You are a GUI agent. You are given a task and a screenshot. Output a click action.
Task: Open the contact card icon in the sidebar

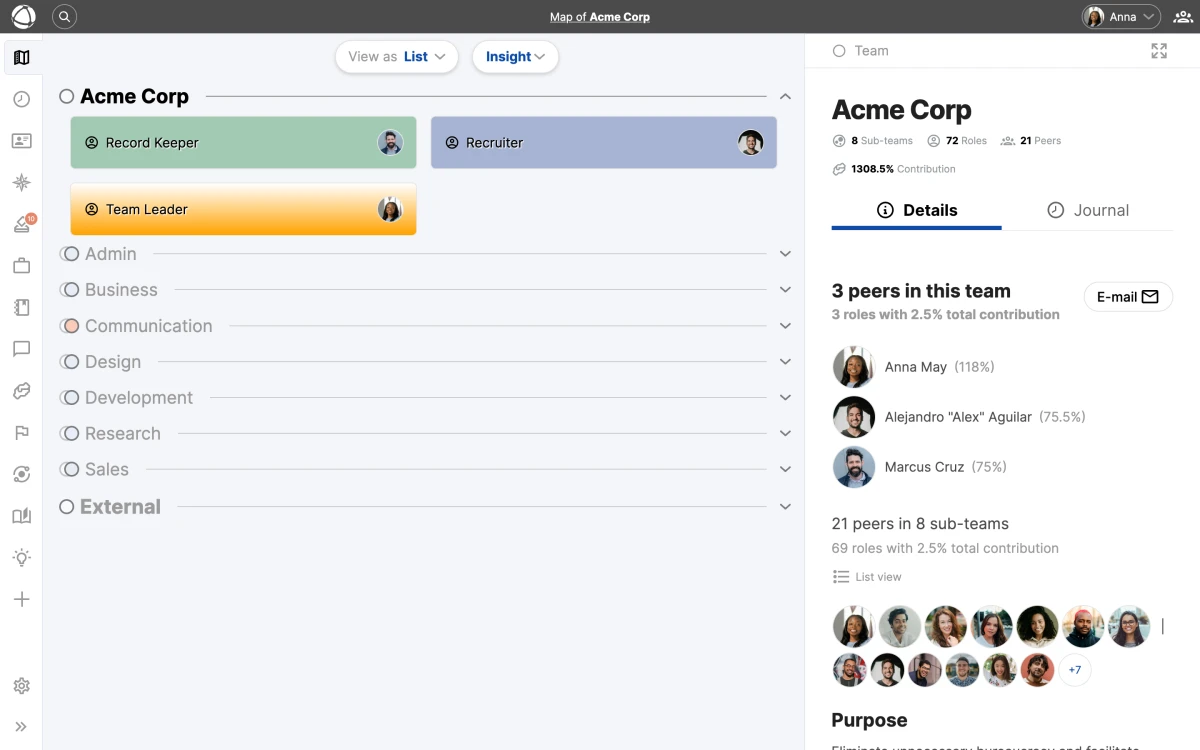[22, 141]
